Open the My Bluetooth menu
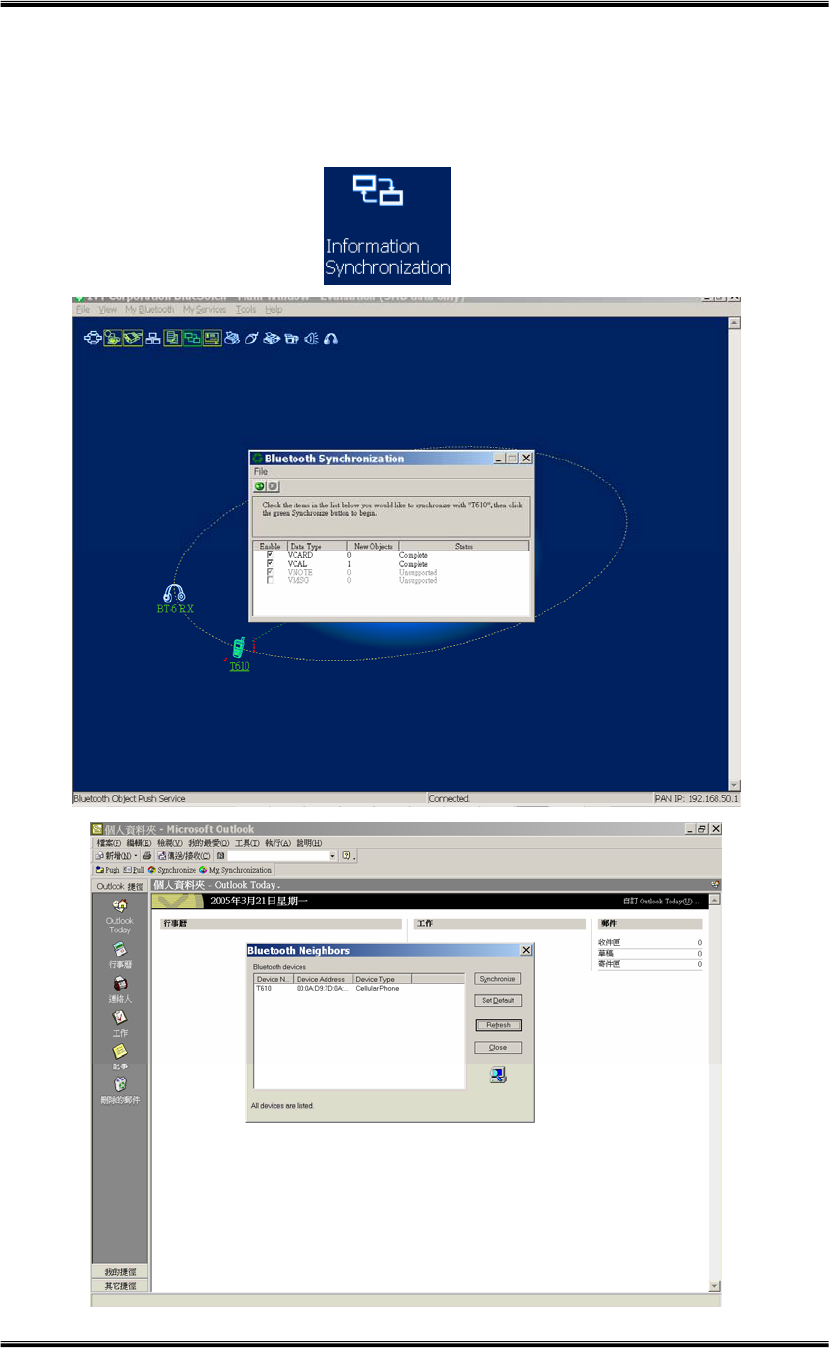 (x=150, y=310)
